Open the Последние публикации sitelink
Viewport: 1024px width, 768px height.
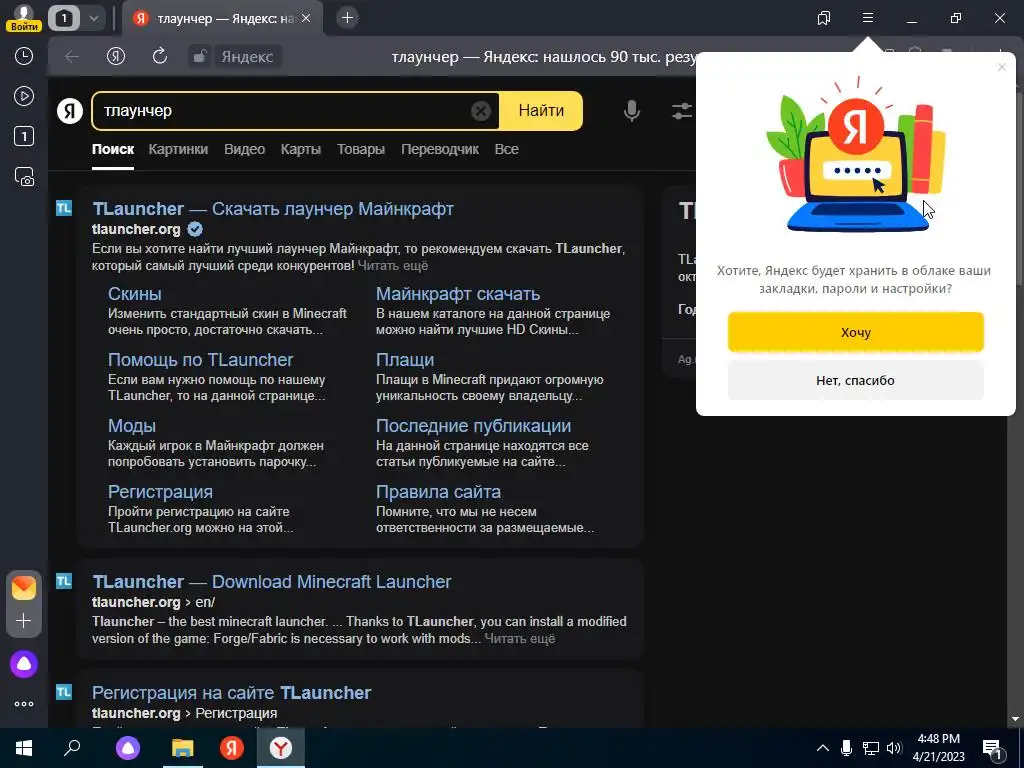point(473,426)
